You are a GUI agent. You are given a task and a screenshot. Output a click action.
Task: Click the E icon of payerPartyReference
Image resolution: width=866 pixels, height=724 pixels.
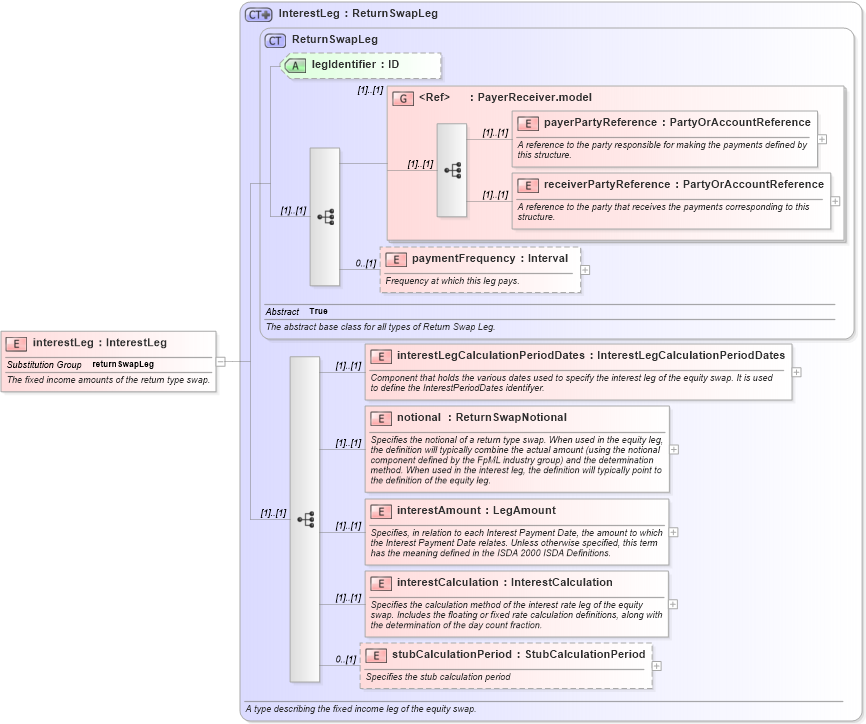[528, 123]
